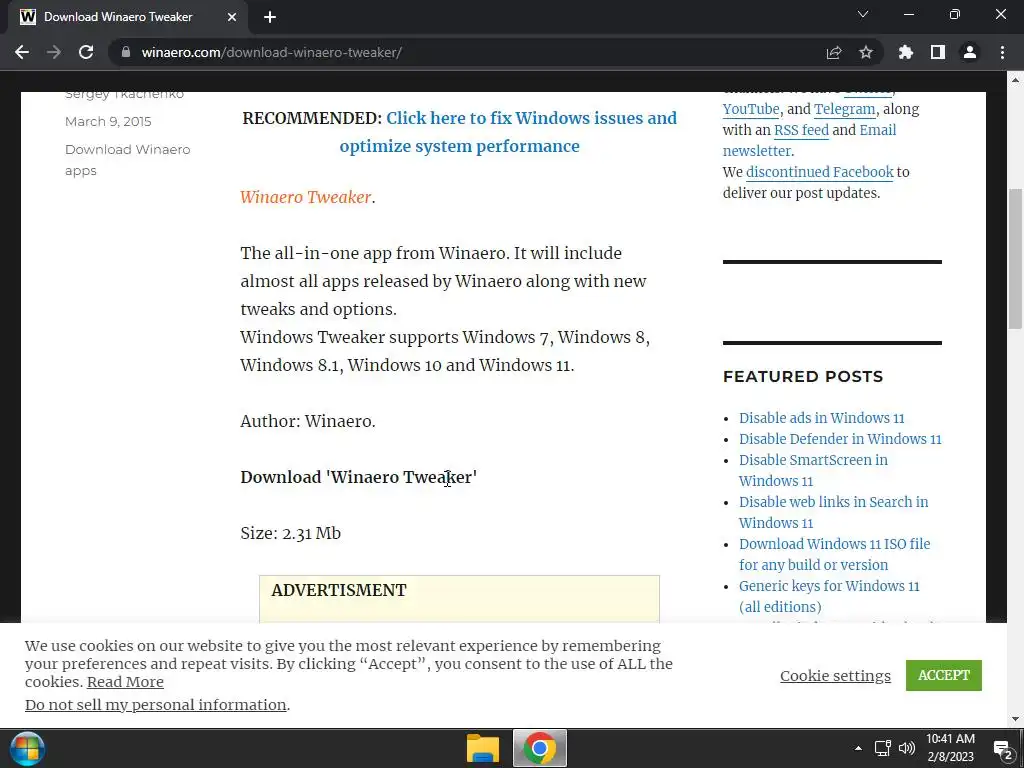The height and width of the screenshot is (768, 1024).
Task: Open Windows Start menu
Action: [27, 748]
